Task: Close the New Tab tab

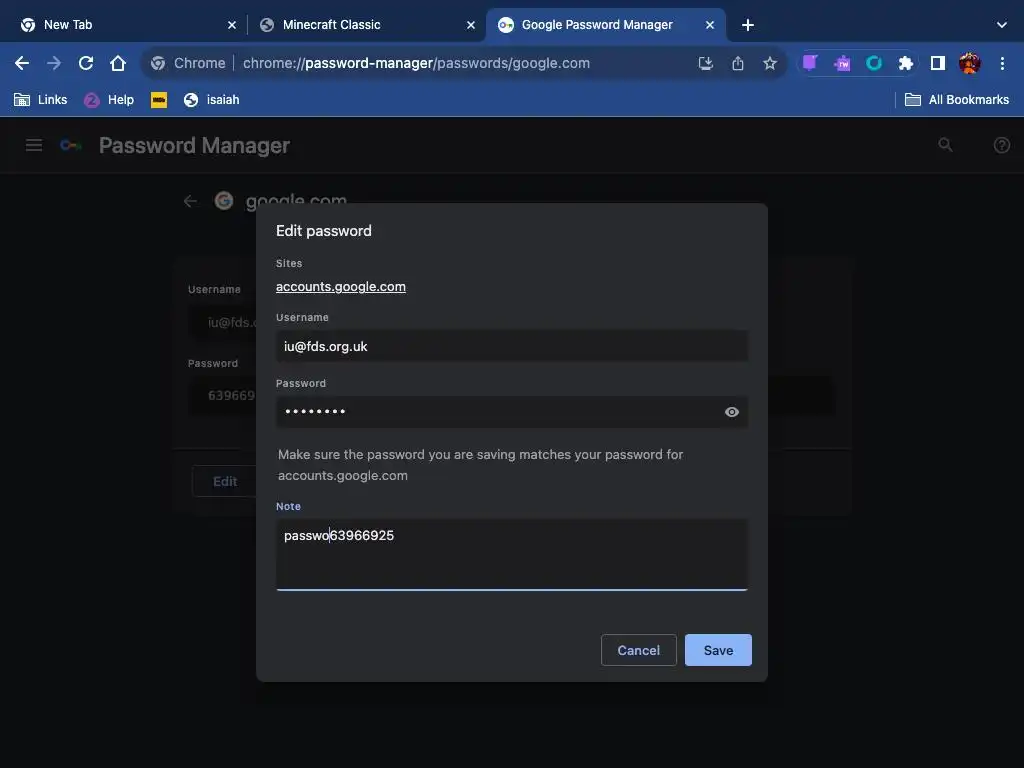Action: point(232,25)
